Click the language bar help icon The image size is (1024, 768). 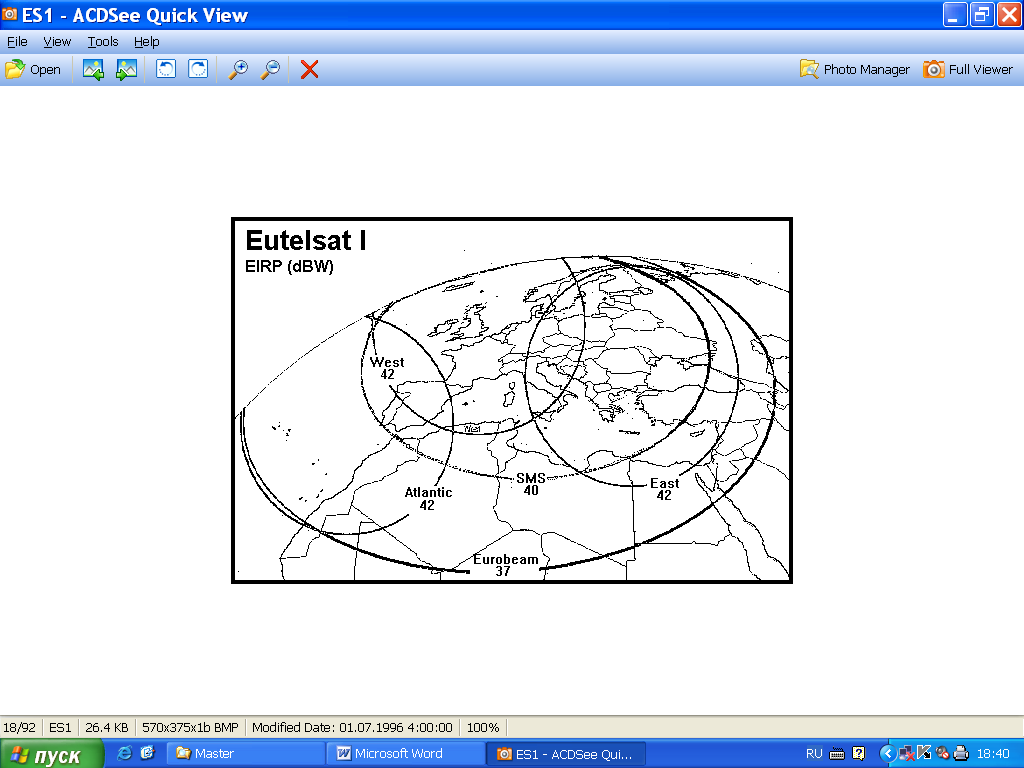coord(859,754)
